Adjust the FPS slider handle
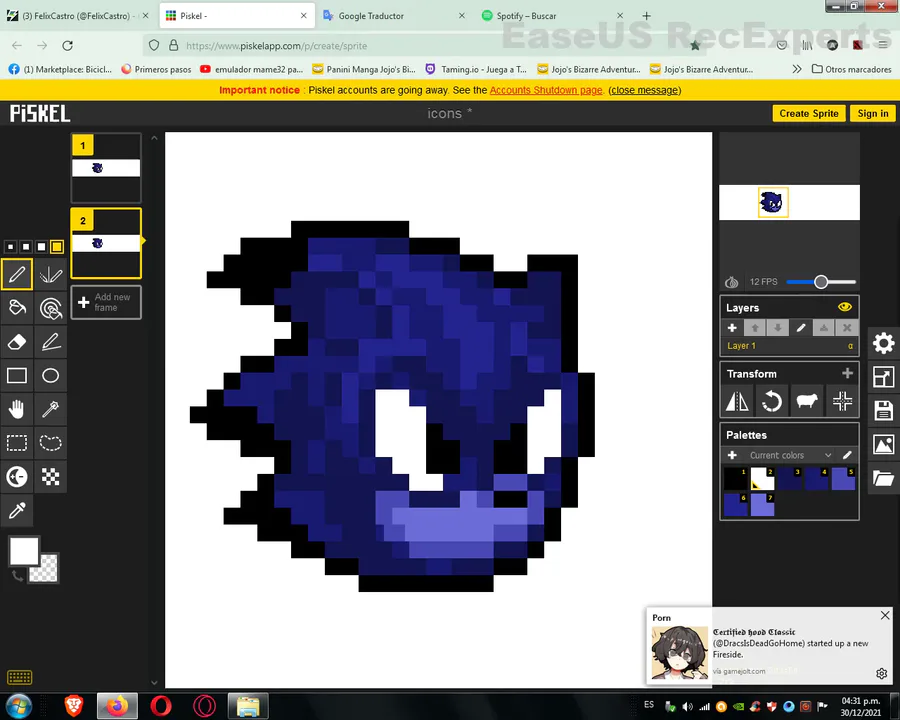 [x=821, y=282]
